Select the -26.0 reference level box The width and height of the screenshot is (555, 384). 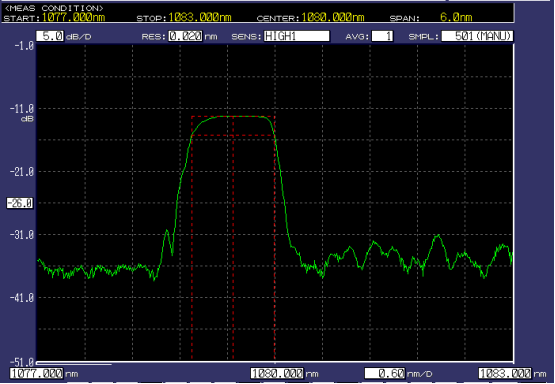20,203
